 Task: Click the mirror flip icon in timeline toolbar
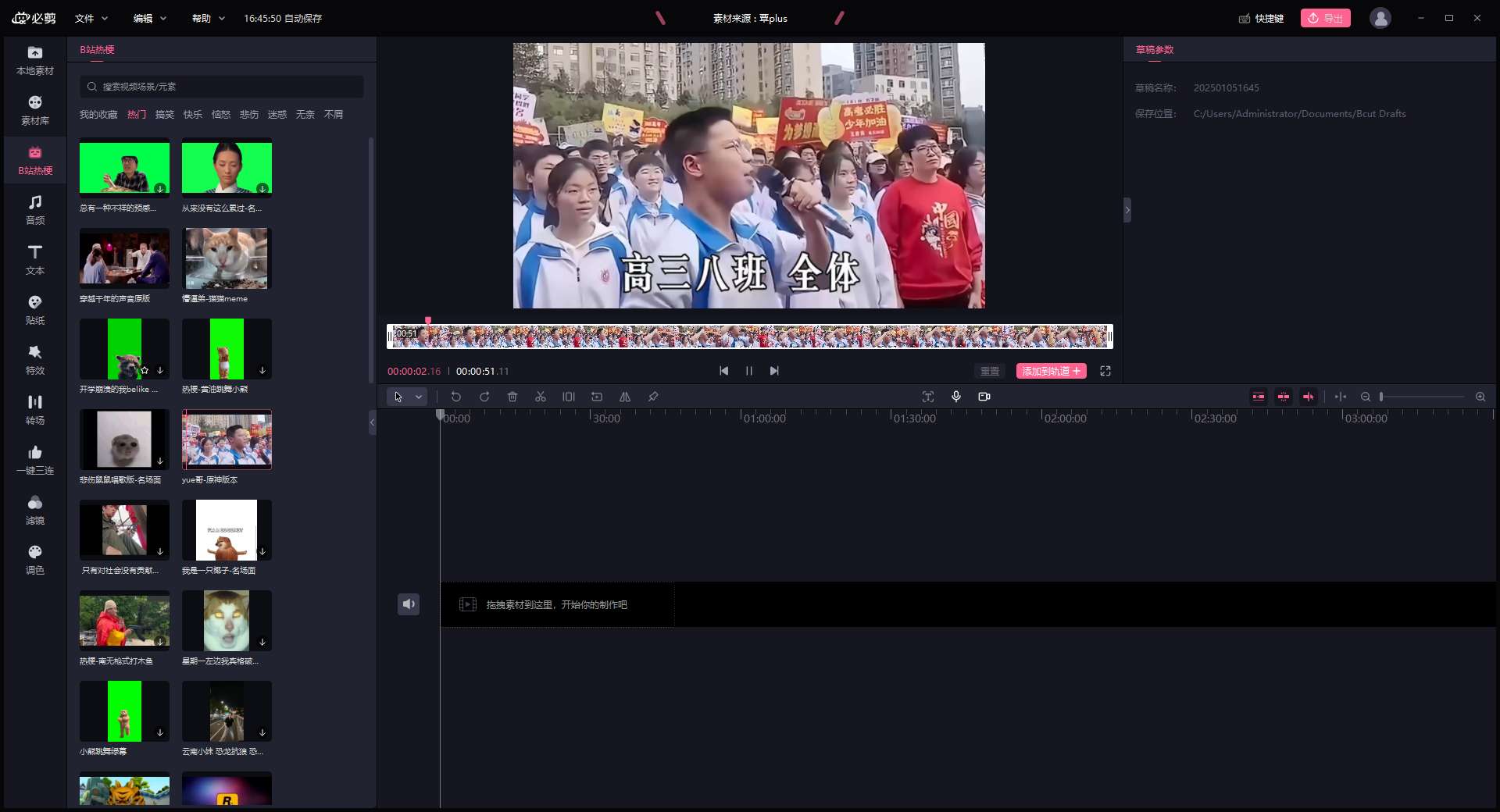pyautogui.click(x=625, y=397)
